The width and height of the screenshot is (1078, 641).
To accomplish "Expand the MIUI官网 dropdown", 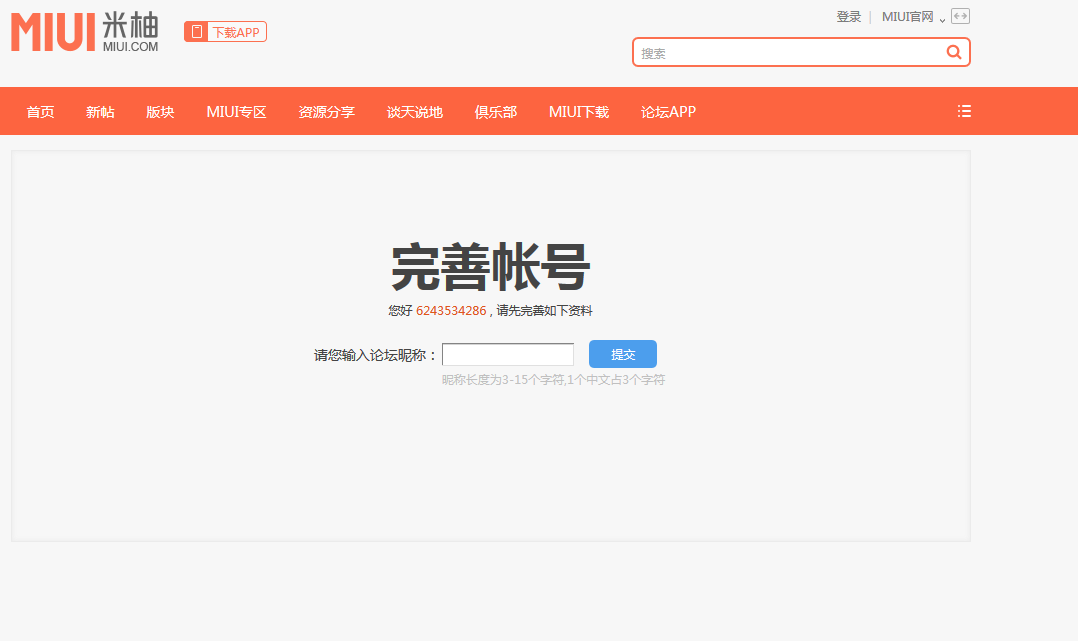I will (x=913, y=17).
